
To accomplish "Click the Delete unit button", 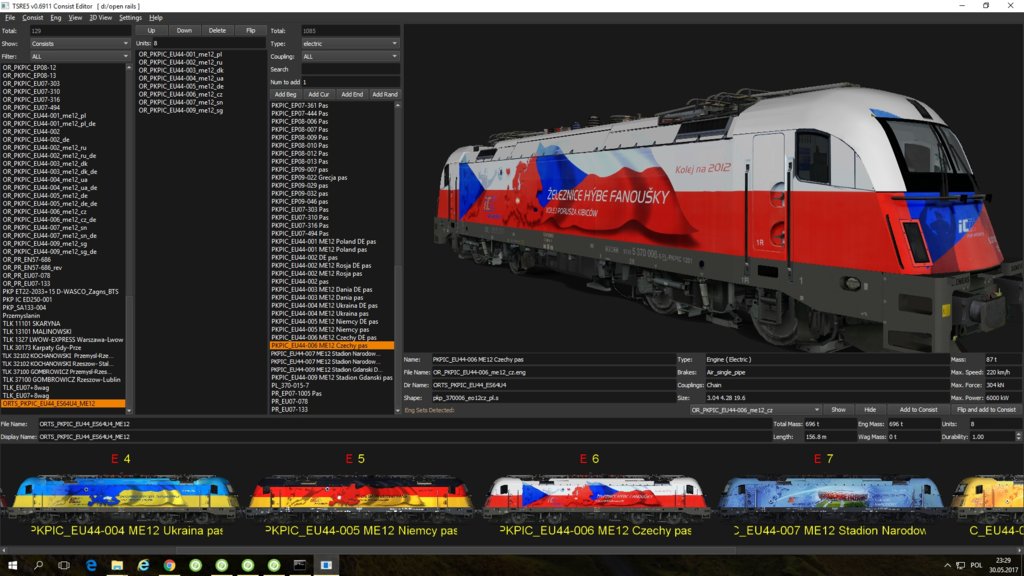I will [217, 31].
